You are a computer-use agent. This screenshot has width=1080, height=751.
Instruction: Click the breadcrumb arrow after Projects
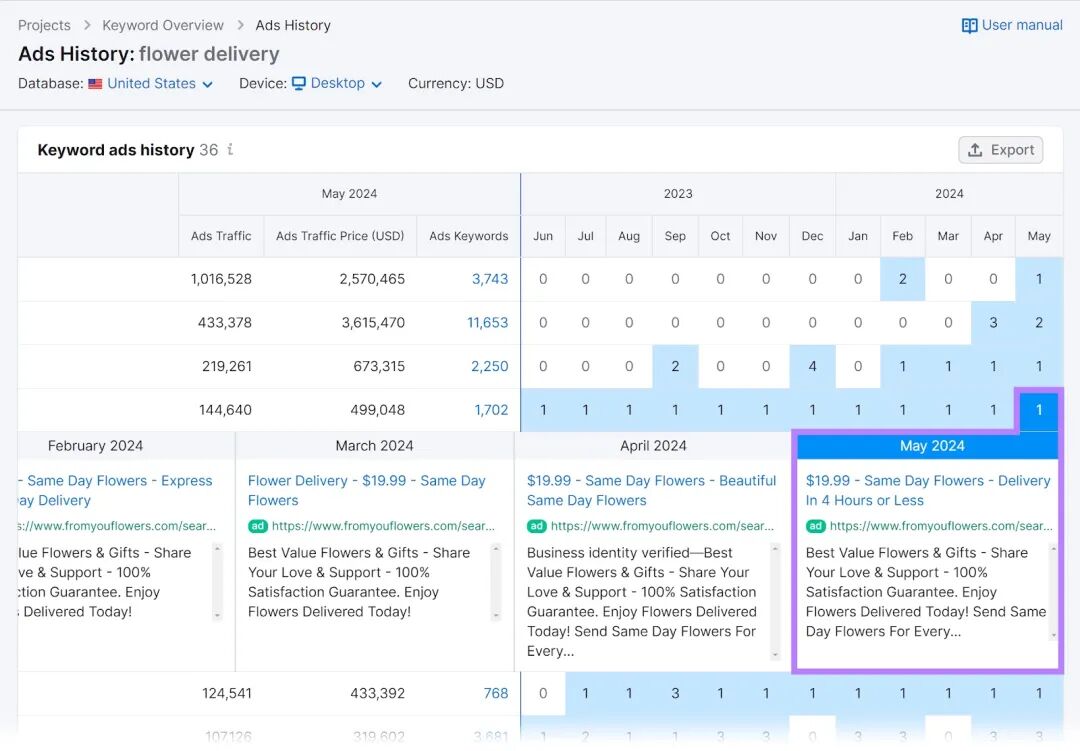[87, 25]
